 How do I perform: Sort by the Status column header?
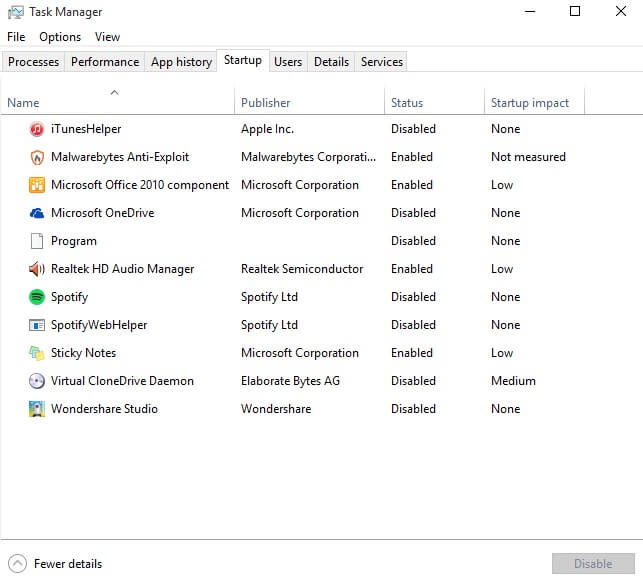407,103
